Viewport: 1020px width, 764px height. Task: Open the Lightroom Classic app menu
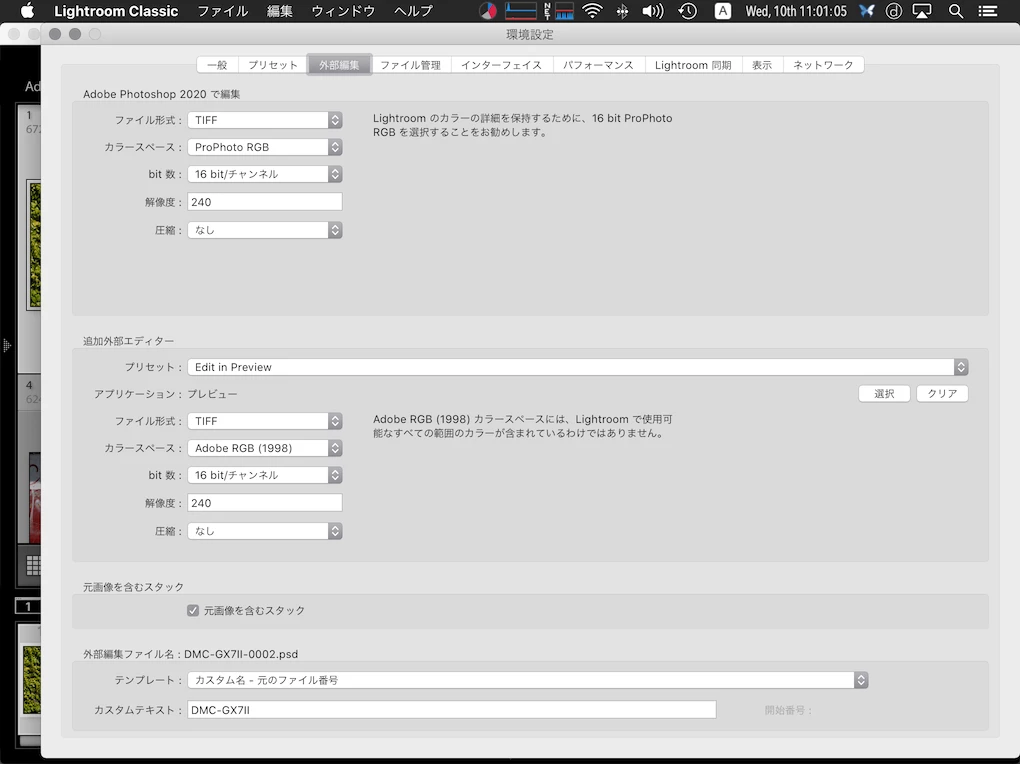coord(116,11)
